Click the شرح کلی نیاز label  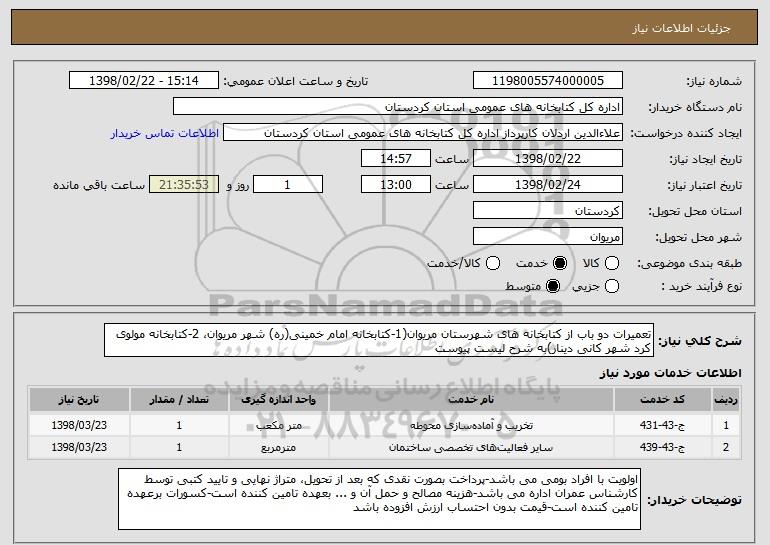point(700,340)
